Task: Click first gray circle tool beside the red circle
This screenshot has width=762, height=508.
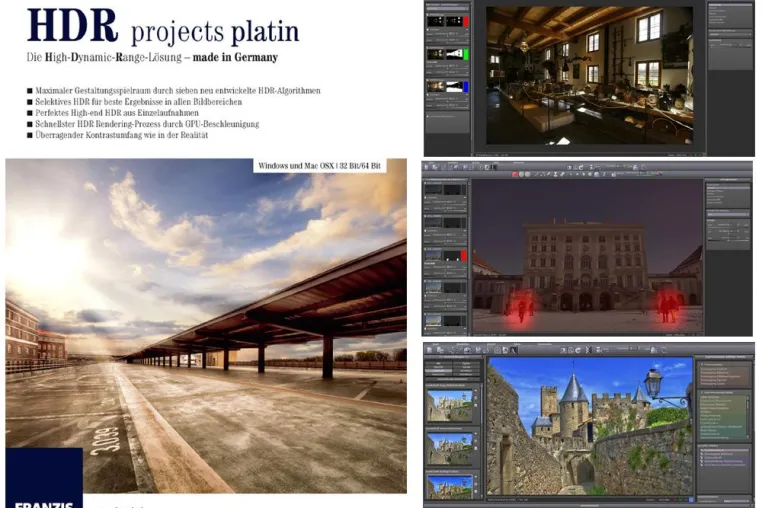Action: click(521, 174)
